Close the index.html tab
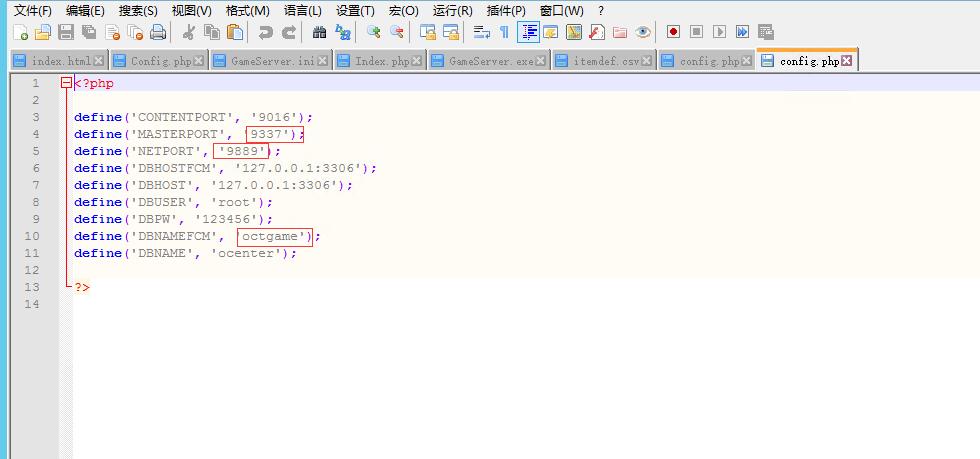This screenshot has width=980, height=459. coord(98,61)
